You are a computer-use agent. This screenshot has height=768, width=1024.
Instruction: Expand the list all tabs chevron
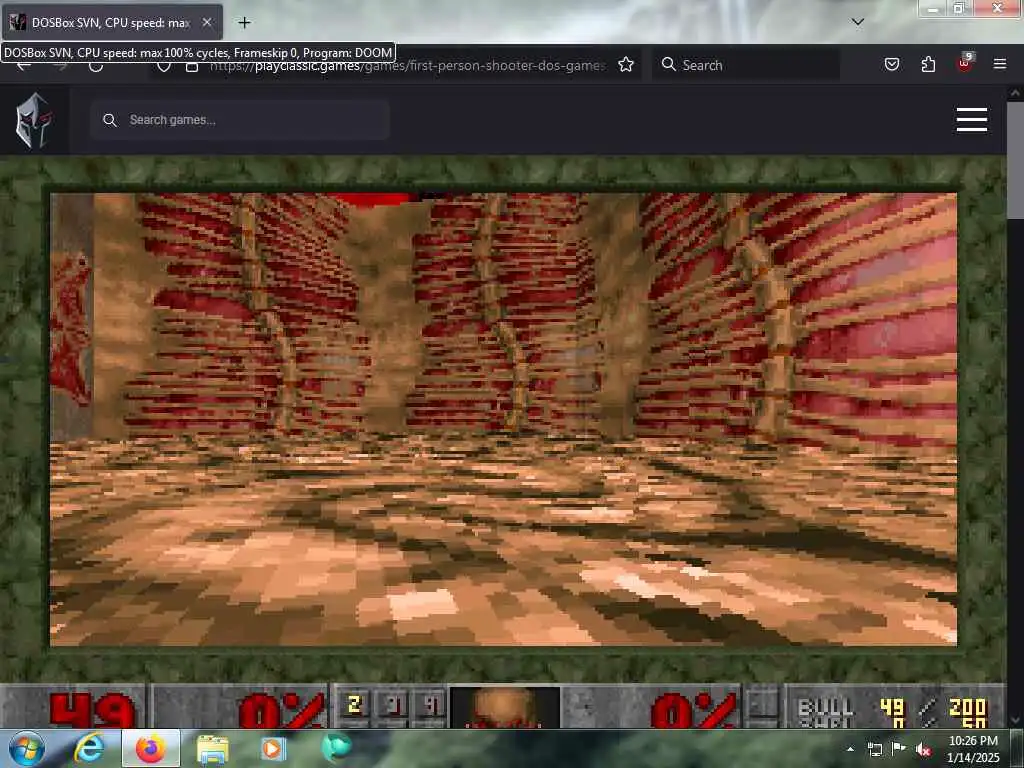click(x=858, y=22)
